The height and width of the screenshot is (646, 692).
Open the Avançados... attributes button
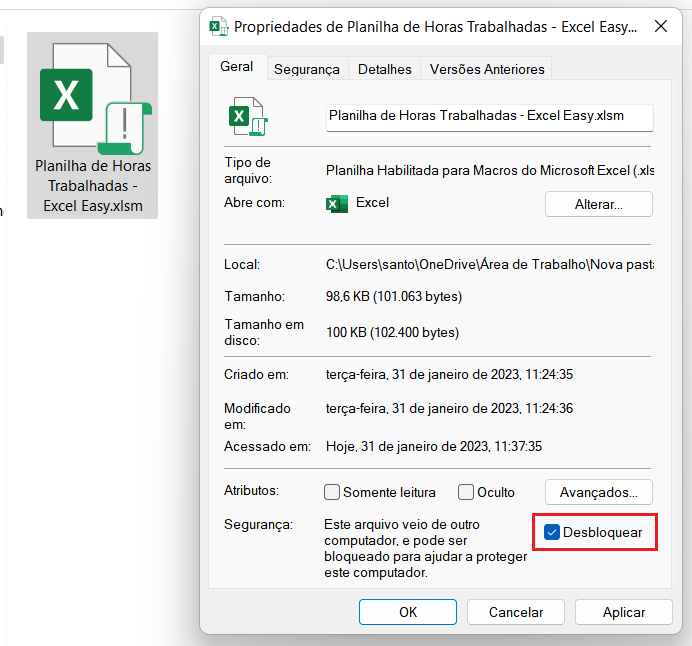598,492
